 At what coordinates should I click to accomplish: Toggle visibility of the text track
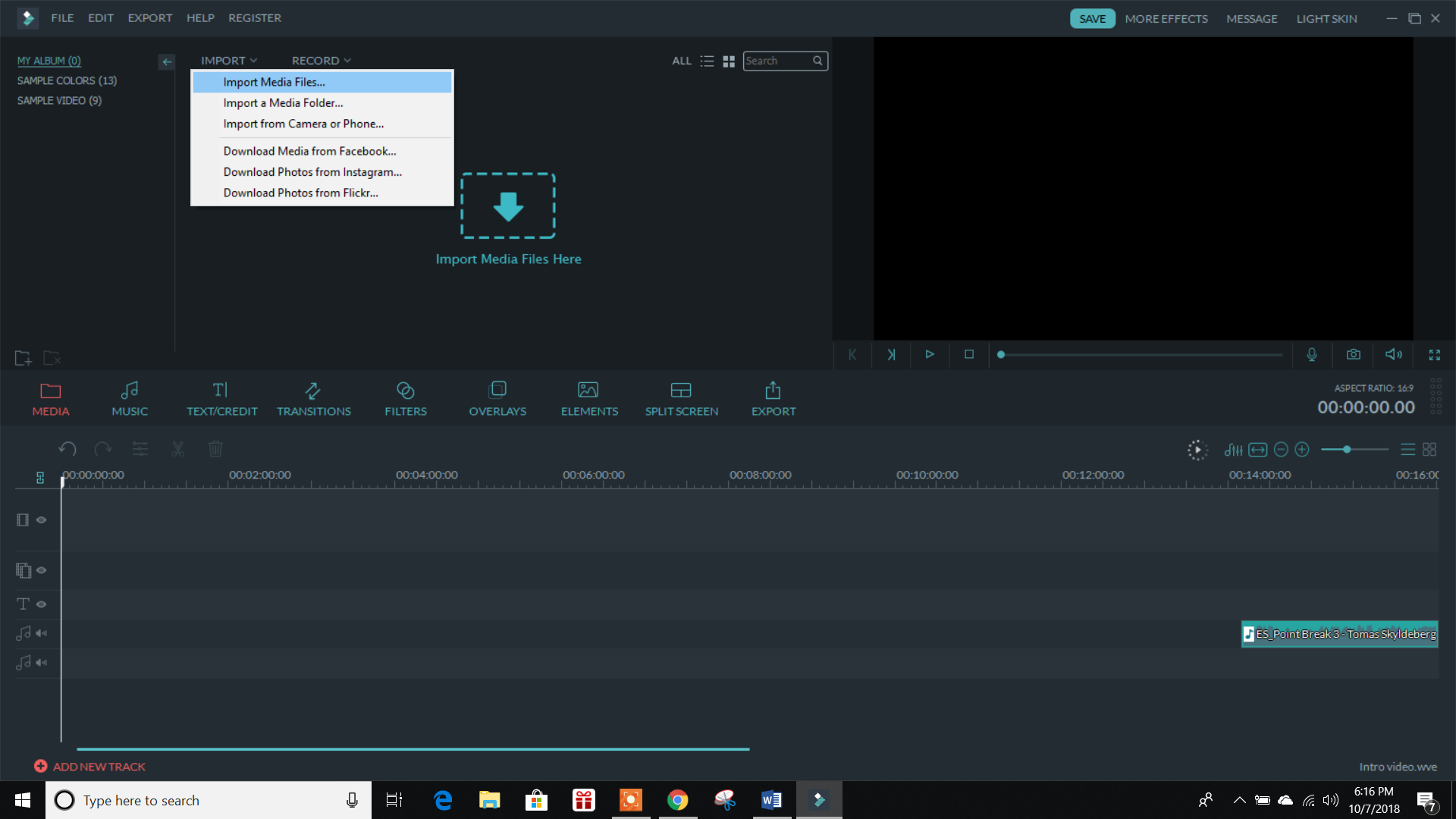[x=41, y=604]
